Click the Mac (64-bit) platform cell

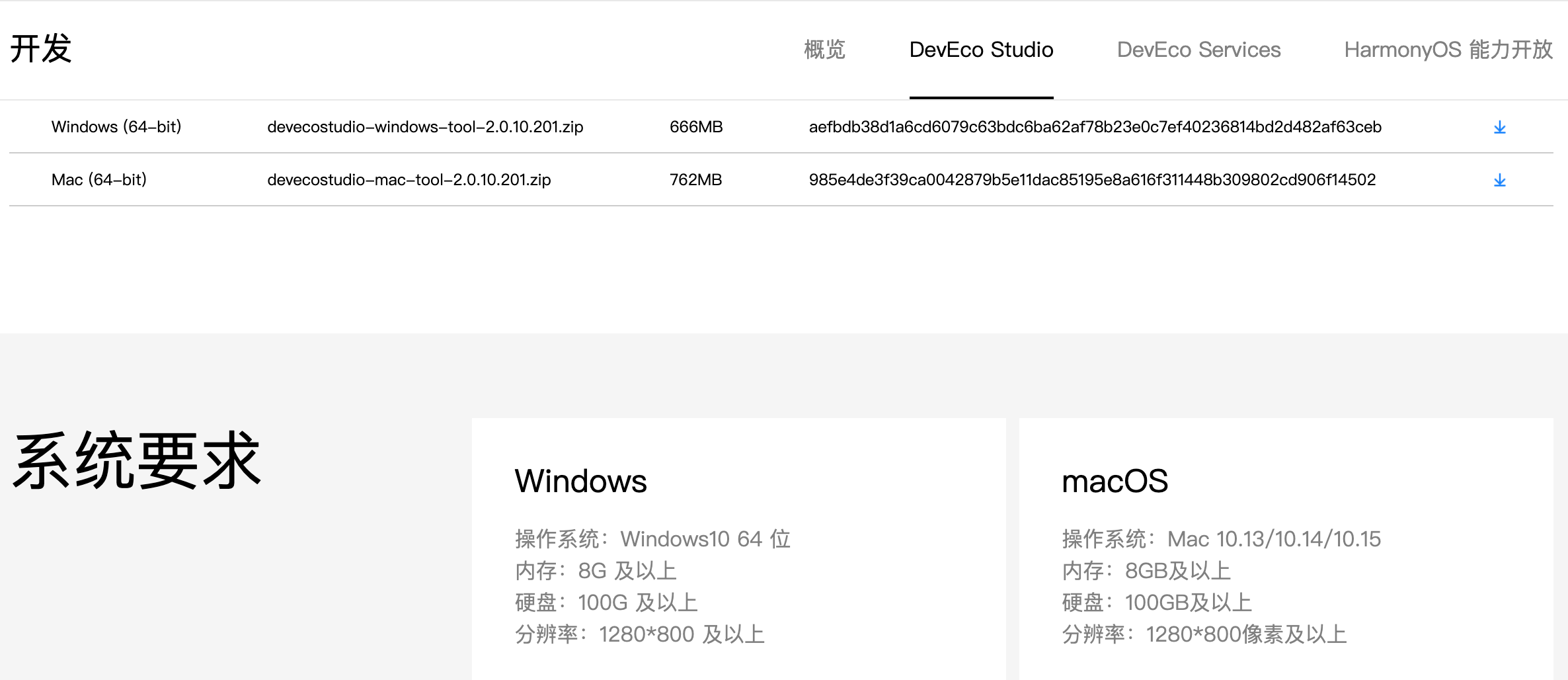pyautogui.click(x=99, y=179)
